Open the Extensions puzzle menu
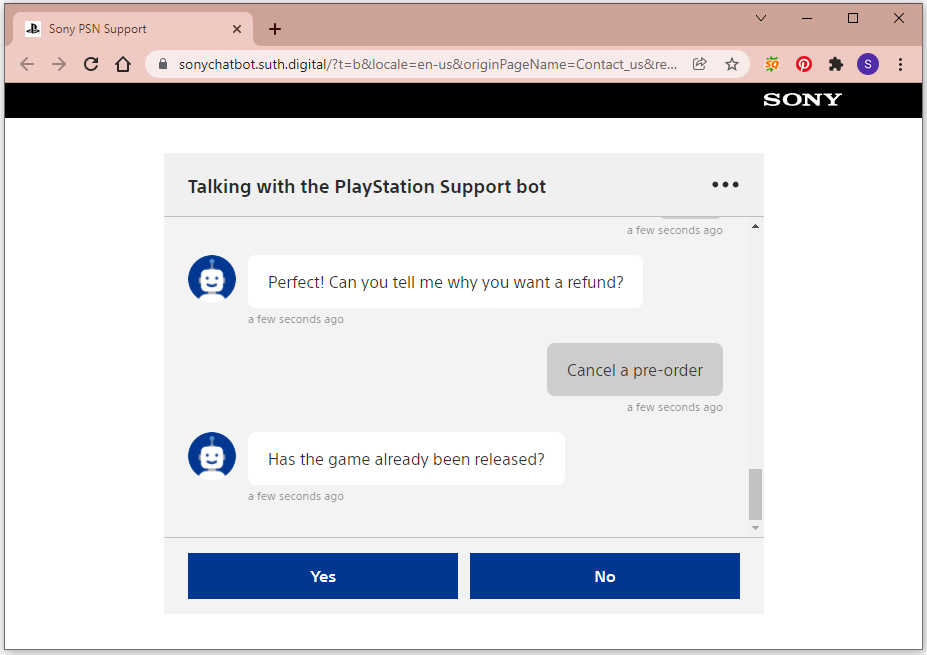Image resolution: width=927 pixels, height=655 pixels. click(x=835, y=64)
